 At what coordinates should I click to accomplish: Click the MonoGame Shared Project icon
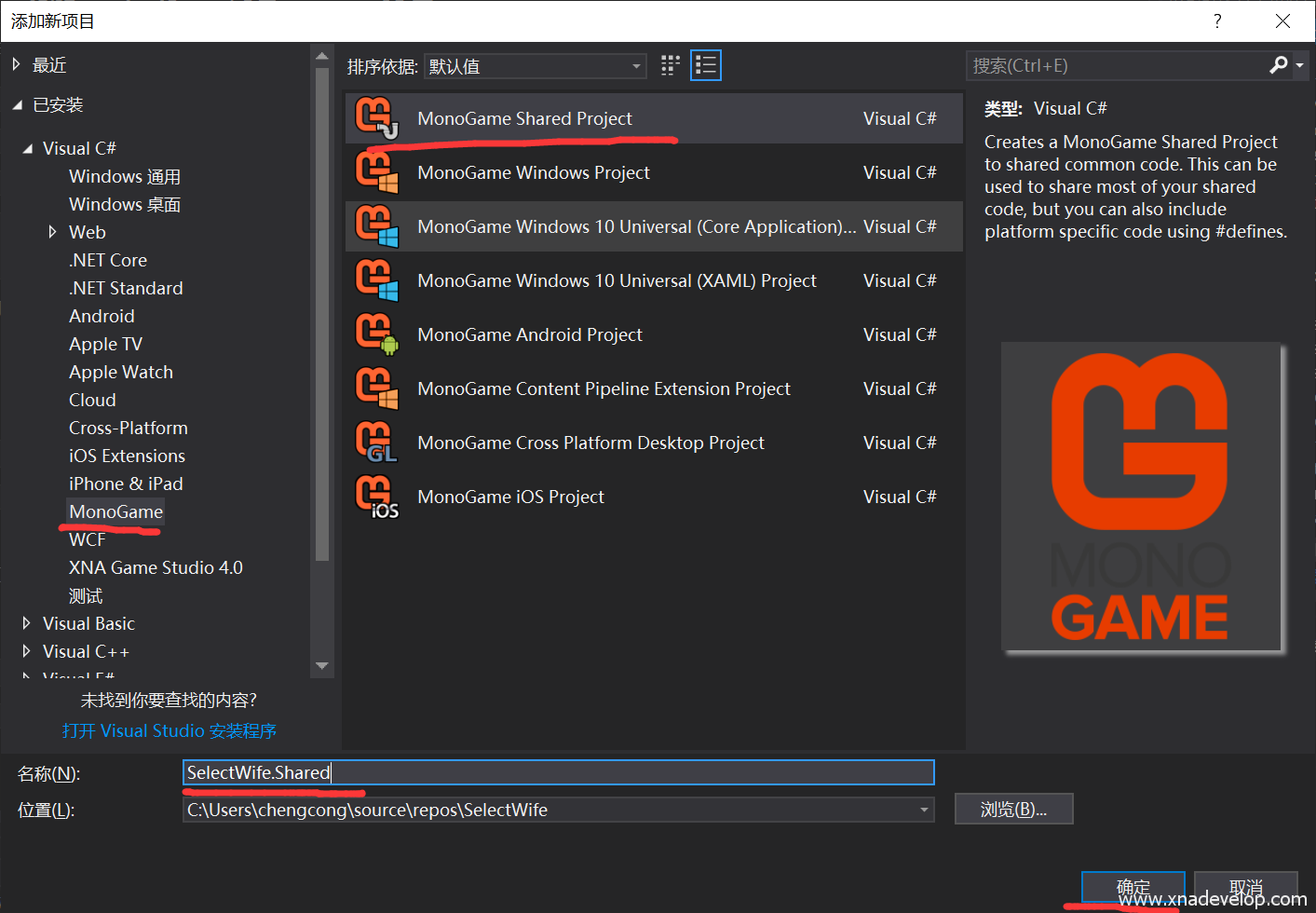pyautogui.click(x=376, y=118)
